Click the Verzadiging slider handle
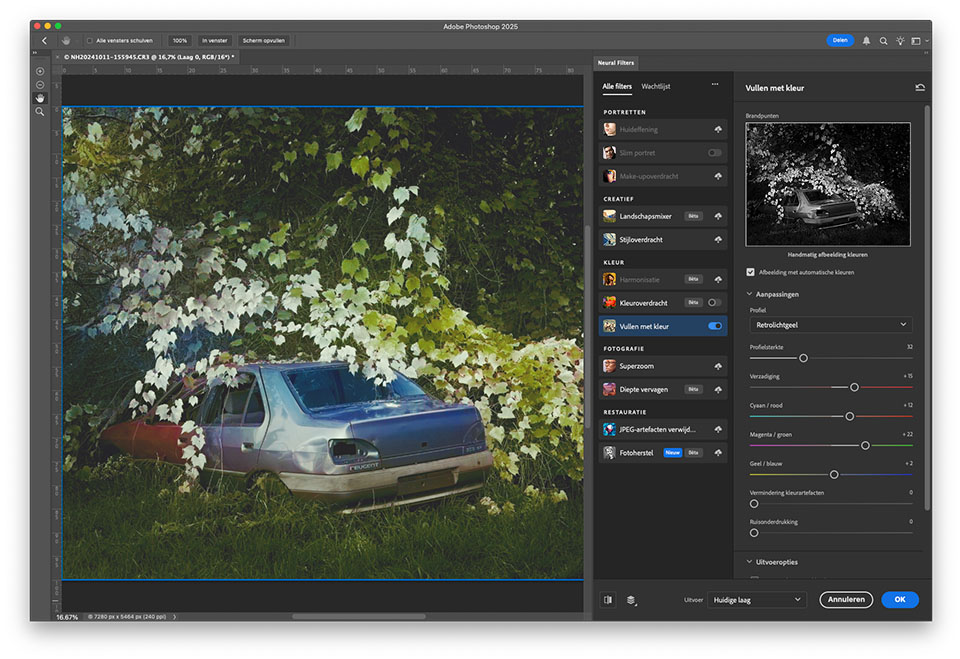This screenshot has width=960, height=659. (854, 387)
